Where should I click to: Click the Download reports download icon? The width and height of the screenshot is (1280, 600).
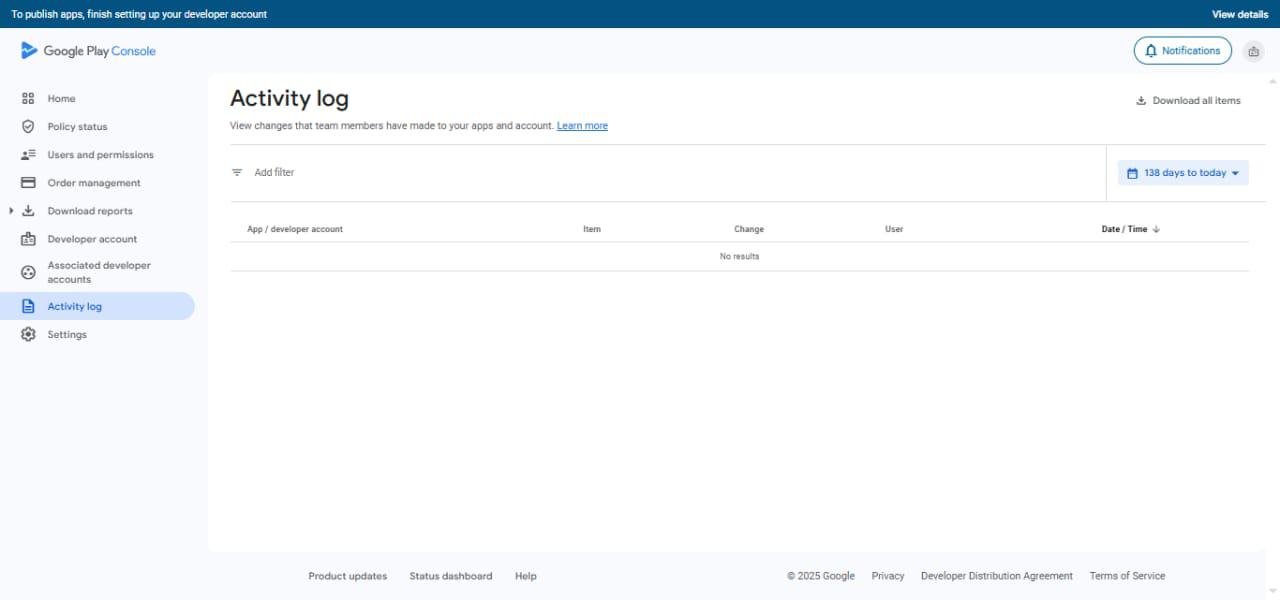[28, 211]
